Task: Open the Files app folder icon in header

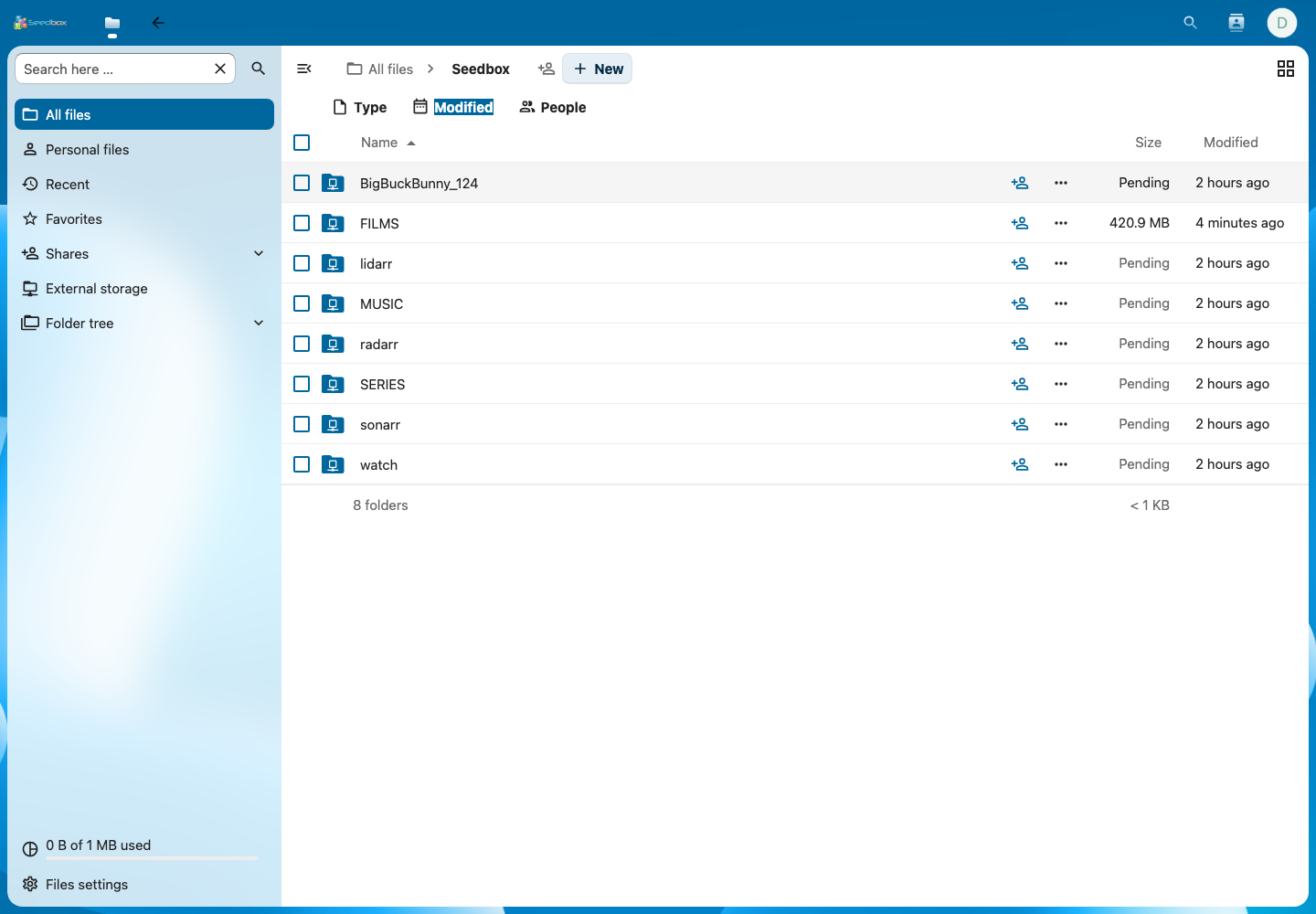Action: coord(112,23)
